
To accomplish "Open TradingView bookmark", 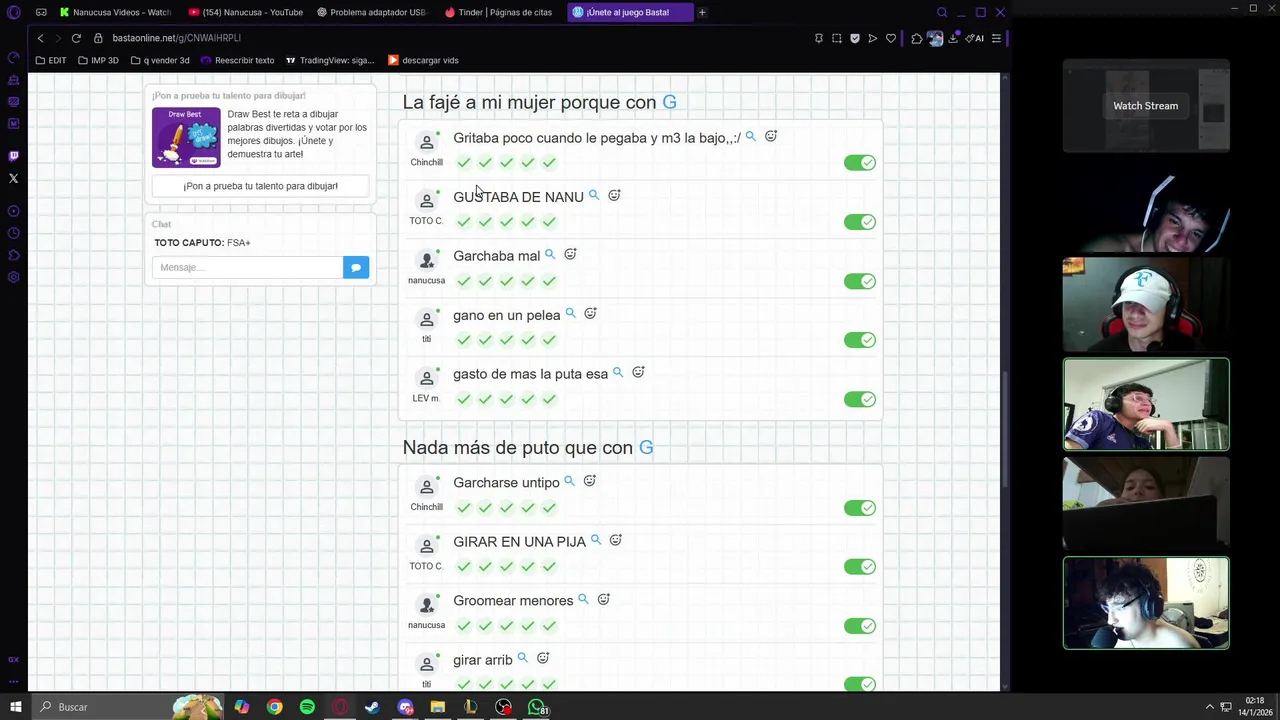I will click(x=330, y=60).
